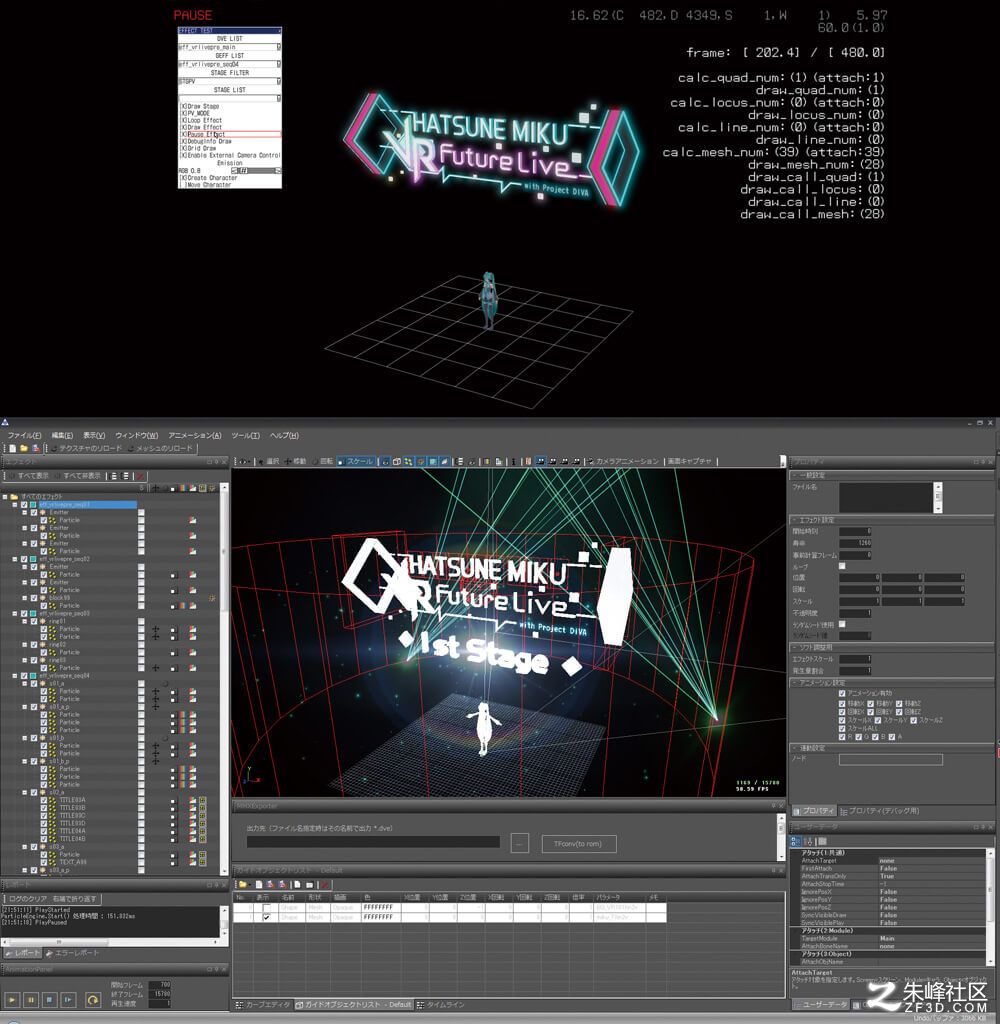Open the 表示(V) menu

[94, 436]
